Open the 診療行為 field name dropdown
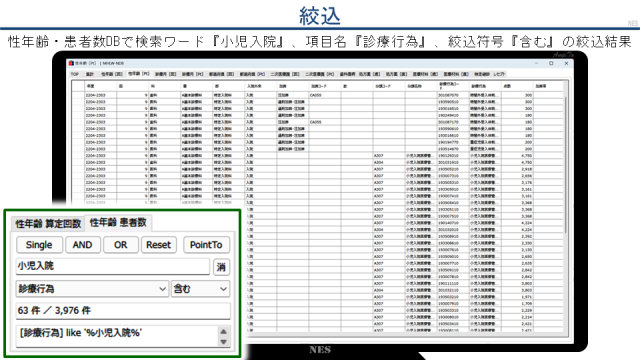Image resolution: width=640 pixels, height=360 pixels. click(x=92, y=289)
